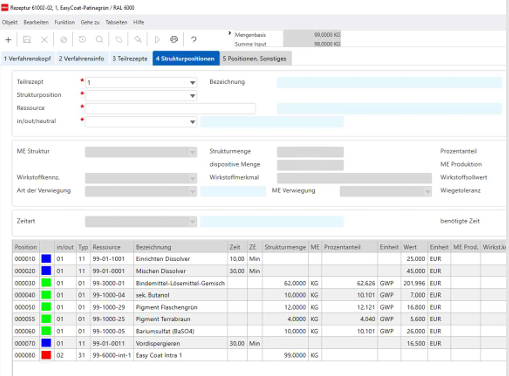Click resource code 99-6000-int-1
This screenshot has width=509, height=376.
(x=112, y=355)
